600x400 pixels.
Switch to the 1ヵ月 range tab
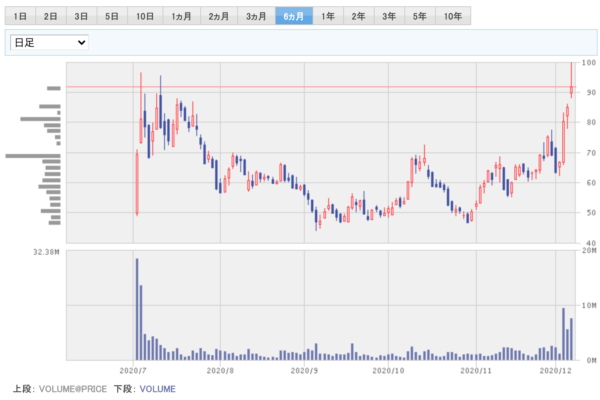tap(182, 16)
